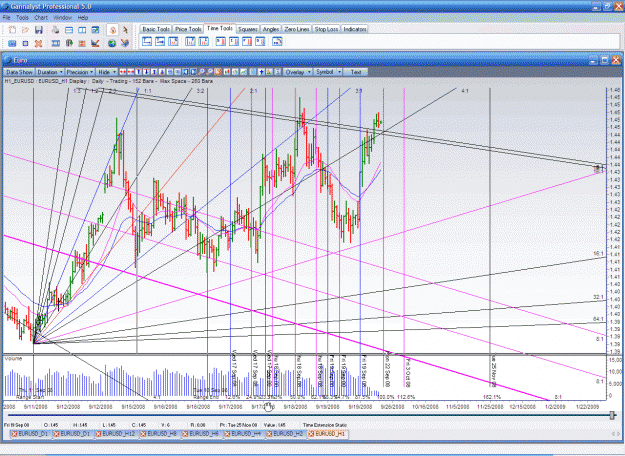The width and height of the screenshot is (625, 456).
Task: Select the third Time Tools icon
Action: pyautogui.click(x=173, y=41)
